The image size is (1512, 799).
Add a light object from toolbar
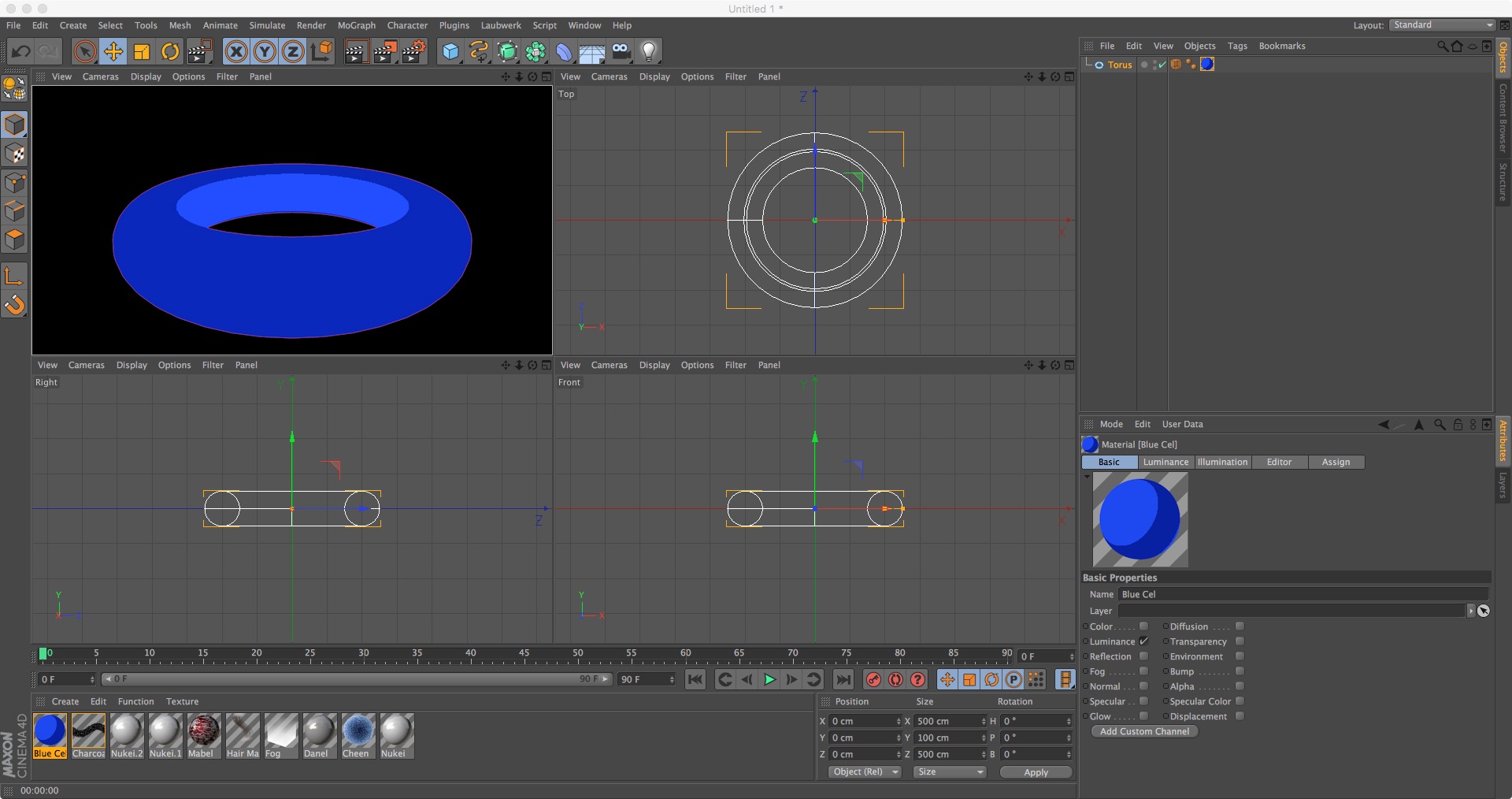pyautogui.click(x=648, y=52)
